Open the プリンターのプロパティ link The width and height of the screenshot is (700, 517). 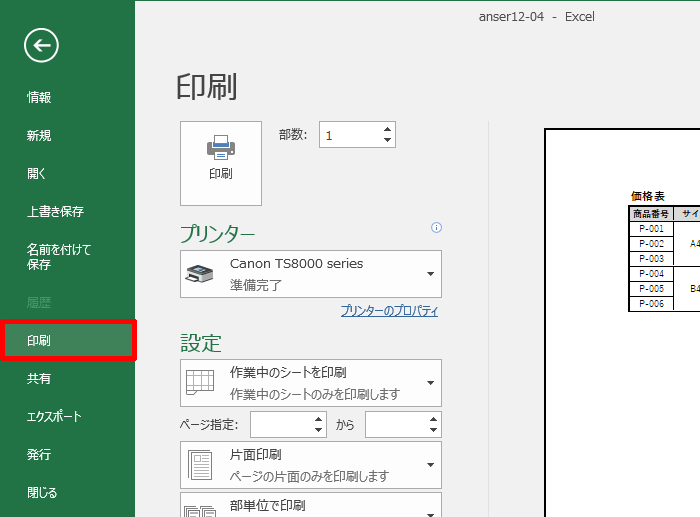pos(389,310)
